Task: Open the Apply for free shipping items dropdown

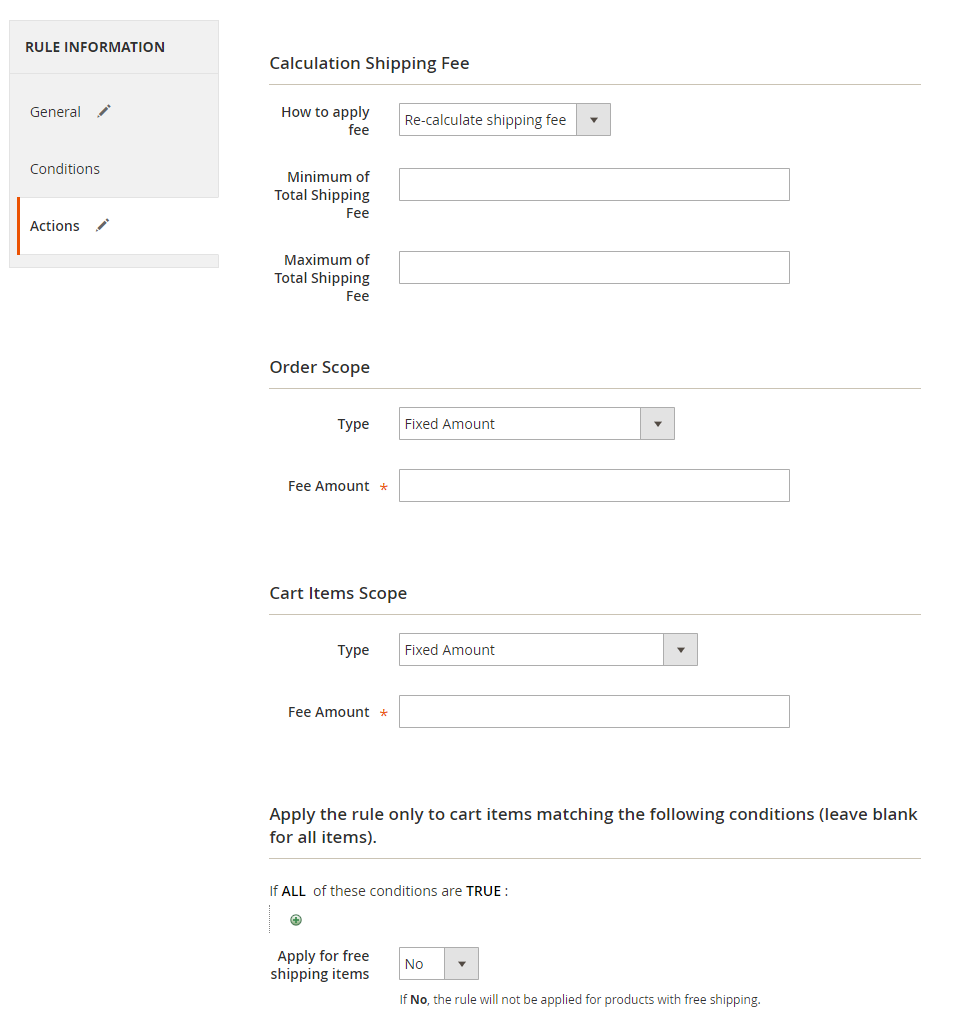Action: click(438, 964)
